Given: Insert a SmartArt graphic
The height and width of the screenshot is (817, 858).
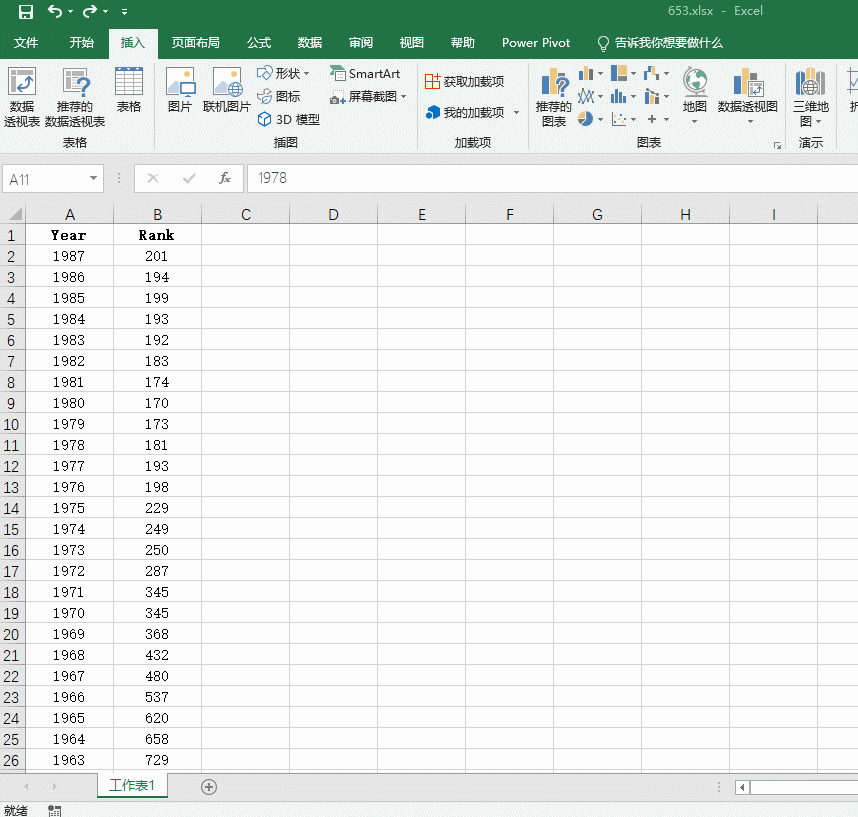Looking at the screenshot, I should pyautogui.click(x=368, y=74).
